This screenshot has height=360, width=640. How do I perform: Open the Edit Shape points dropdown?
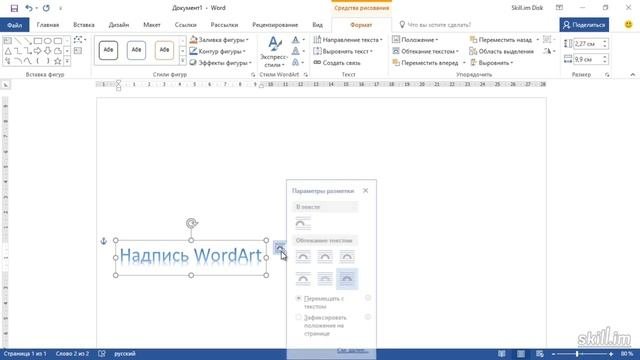click(x=80, y=40)
